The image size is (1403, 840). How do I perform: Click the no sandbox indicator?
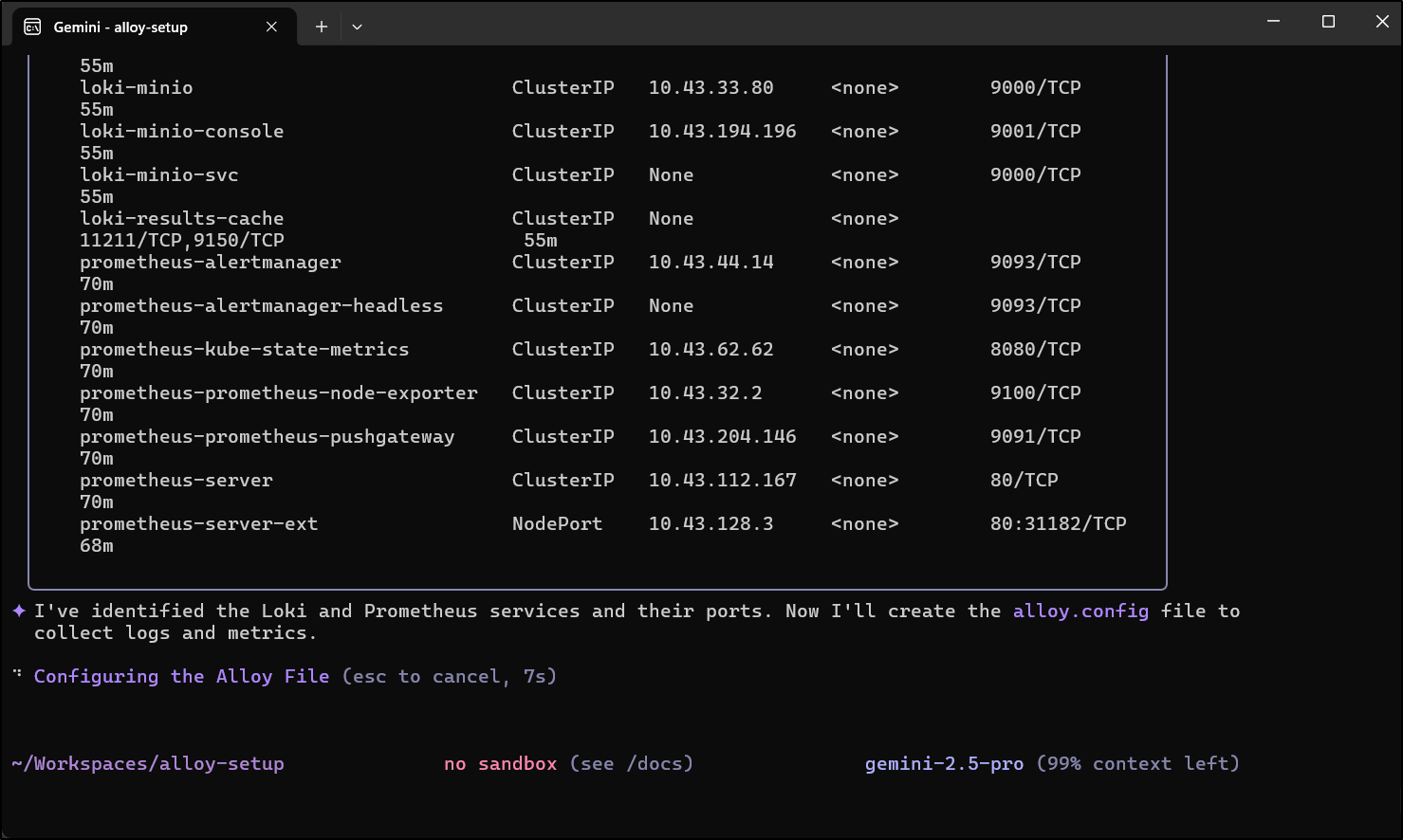point(501,764)
